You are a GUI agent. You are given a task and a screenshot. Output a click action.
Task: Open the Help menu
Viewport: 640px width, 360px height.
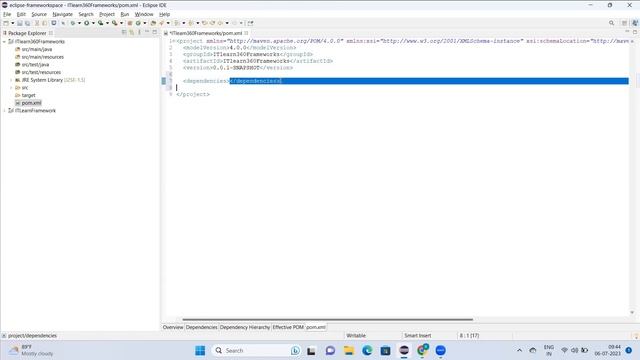[x=164, y=14]
